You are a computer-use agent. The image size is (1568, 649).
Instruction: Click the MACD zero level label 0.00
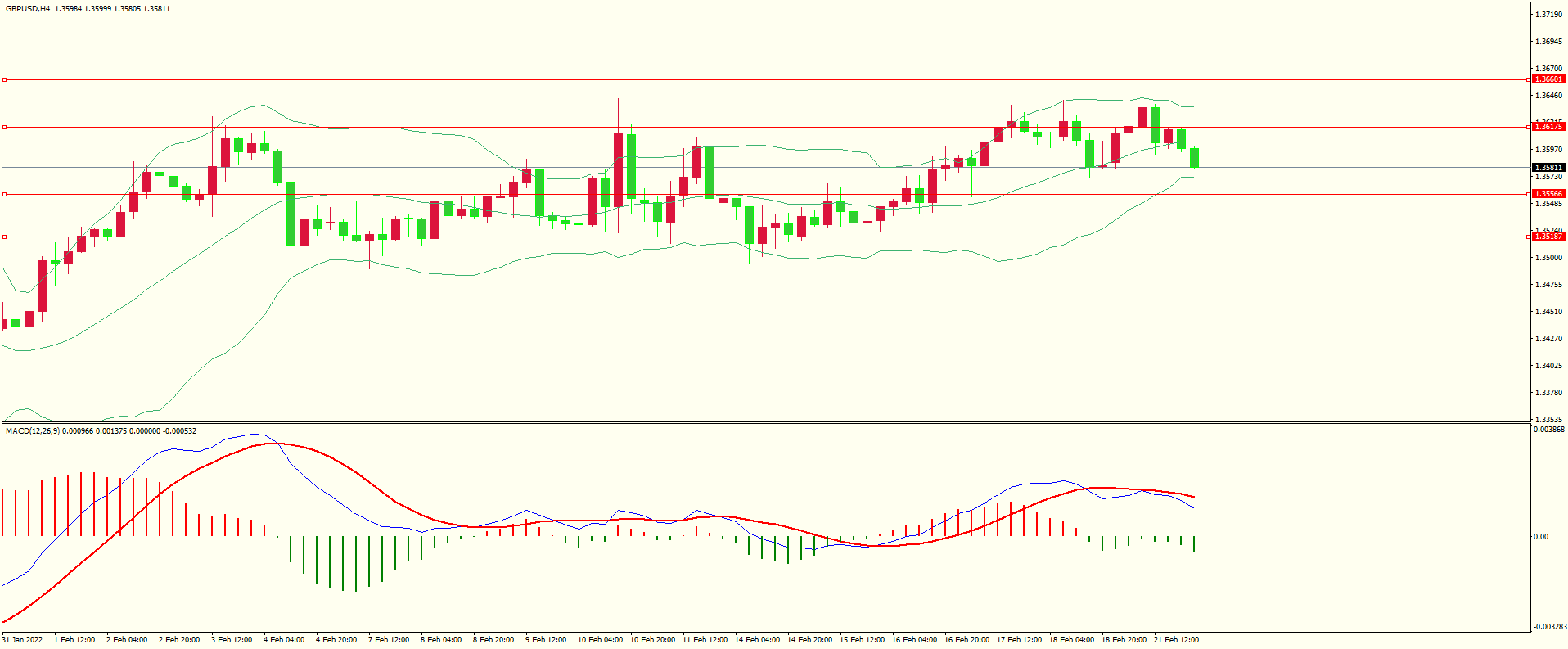tap(1541, 537)
